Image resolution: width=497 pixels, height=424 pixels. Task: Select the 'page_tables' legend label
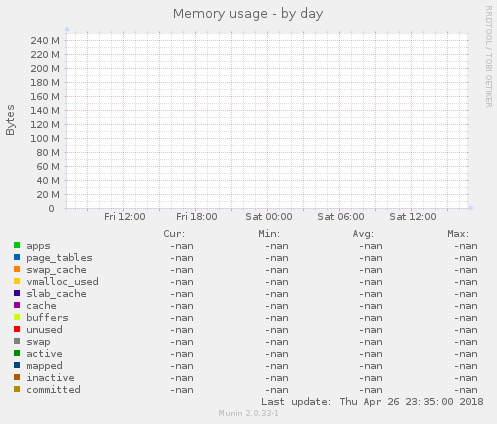click(x=59, y=258)
